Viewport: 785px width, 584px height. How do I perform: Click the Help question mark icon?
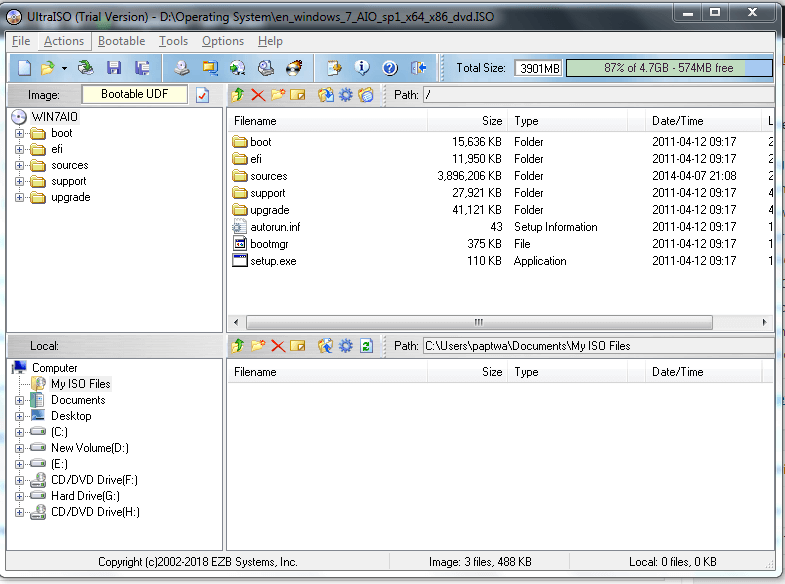[x=390, y=68]
